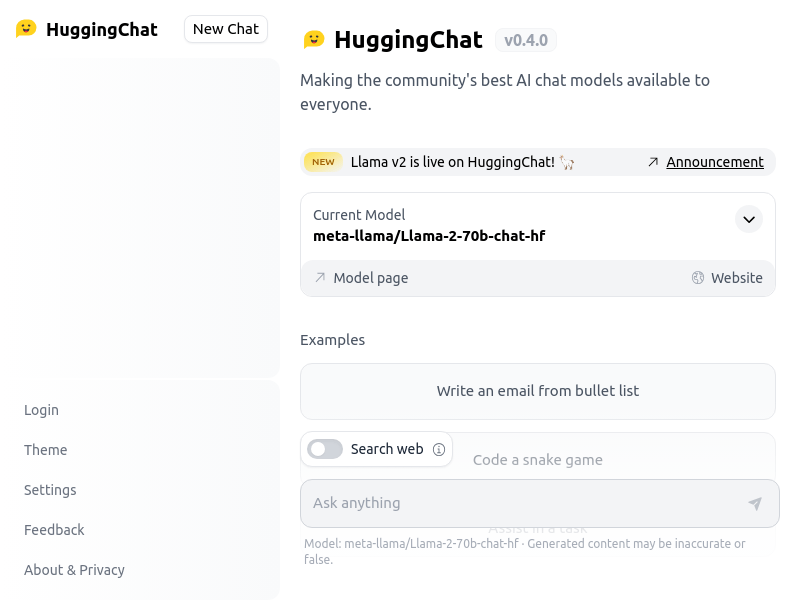The image size is (800, 600).
Task: Click the arrow icon next to Model page
Action: (x=318, y=278)
